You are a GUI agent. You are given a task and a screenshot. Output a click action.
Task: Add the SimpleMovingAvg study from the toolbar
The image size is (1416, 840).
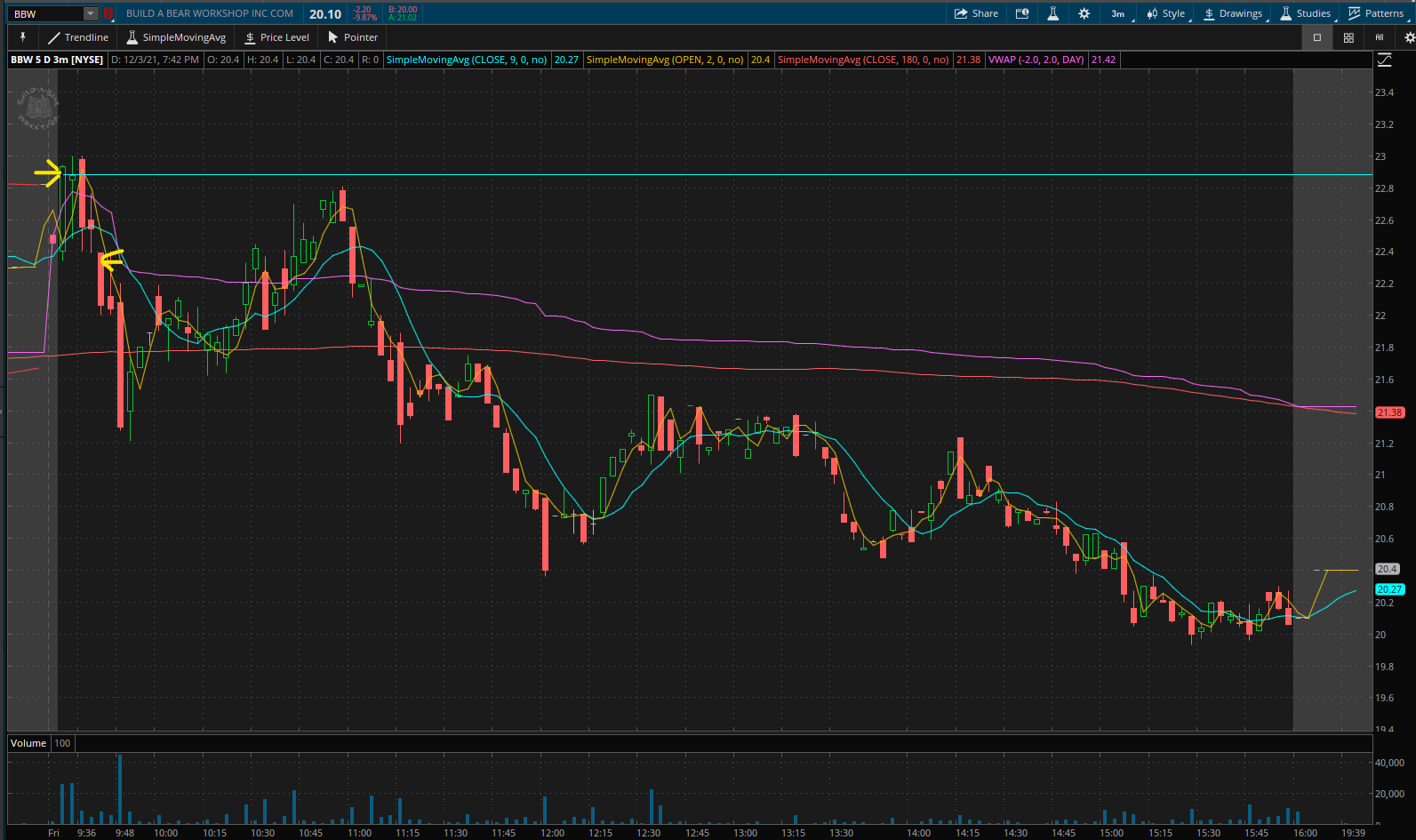coord(176,37)
